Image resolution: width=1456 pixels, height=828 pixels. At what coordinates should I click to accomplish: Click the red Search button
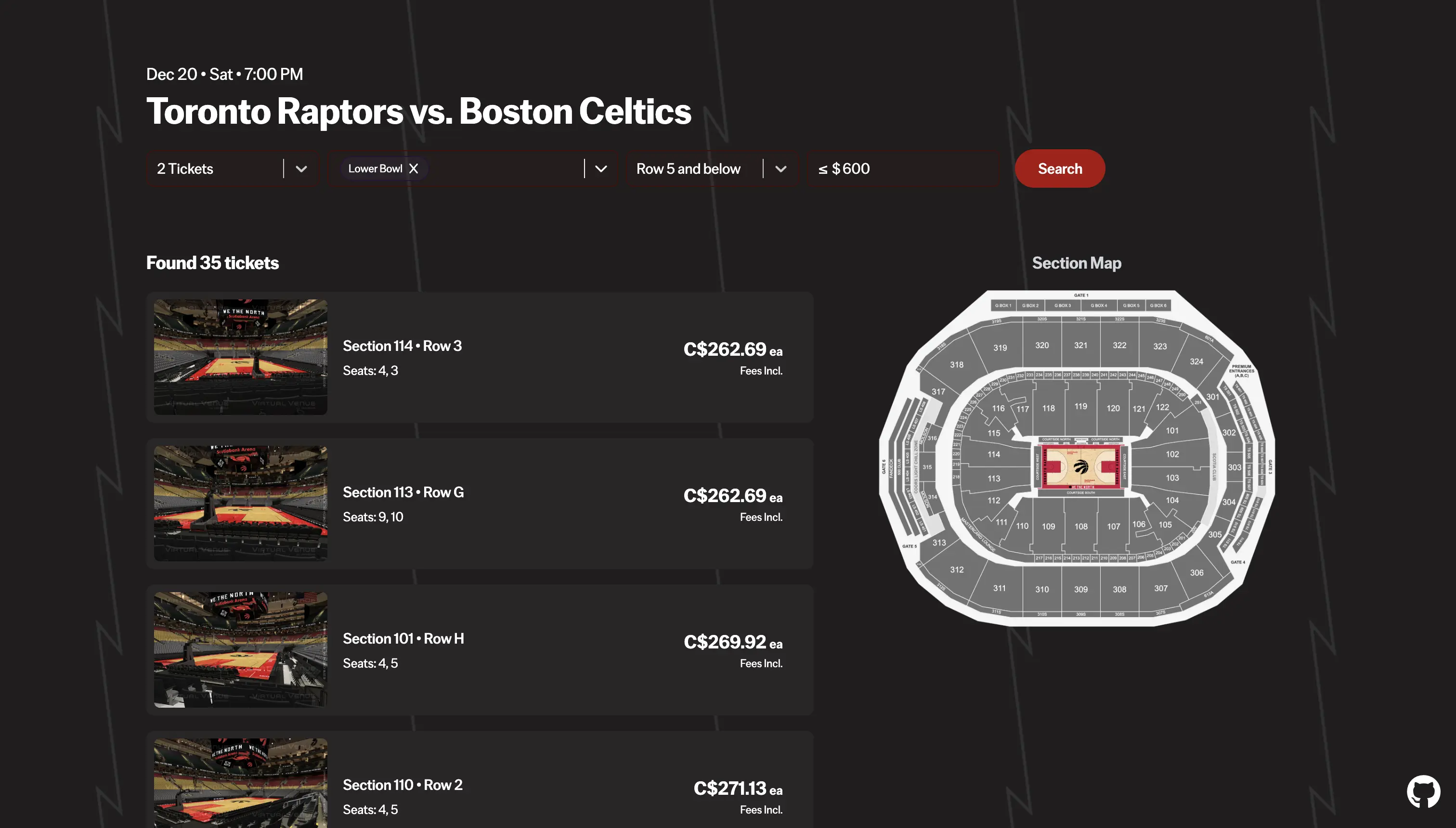pos(1060,169)
